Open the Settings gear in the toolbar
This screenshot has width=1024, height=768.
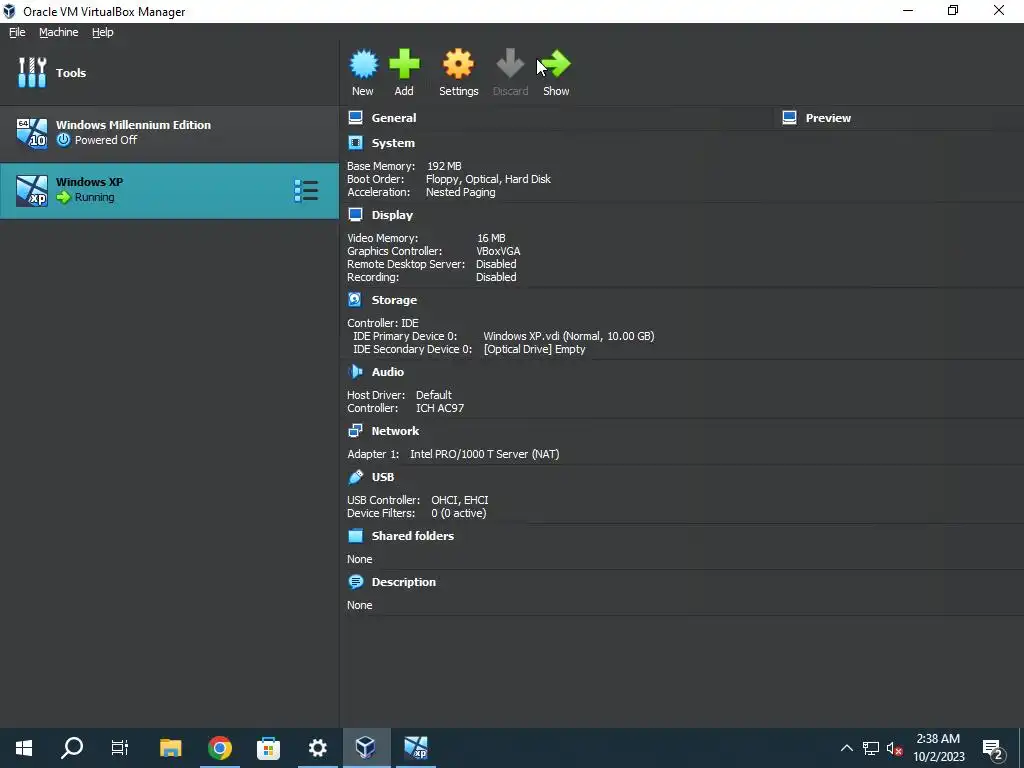pyautogui.click(x=458, y=64)
